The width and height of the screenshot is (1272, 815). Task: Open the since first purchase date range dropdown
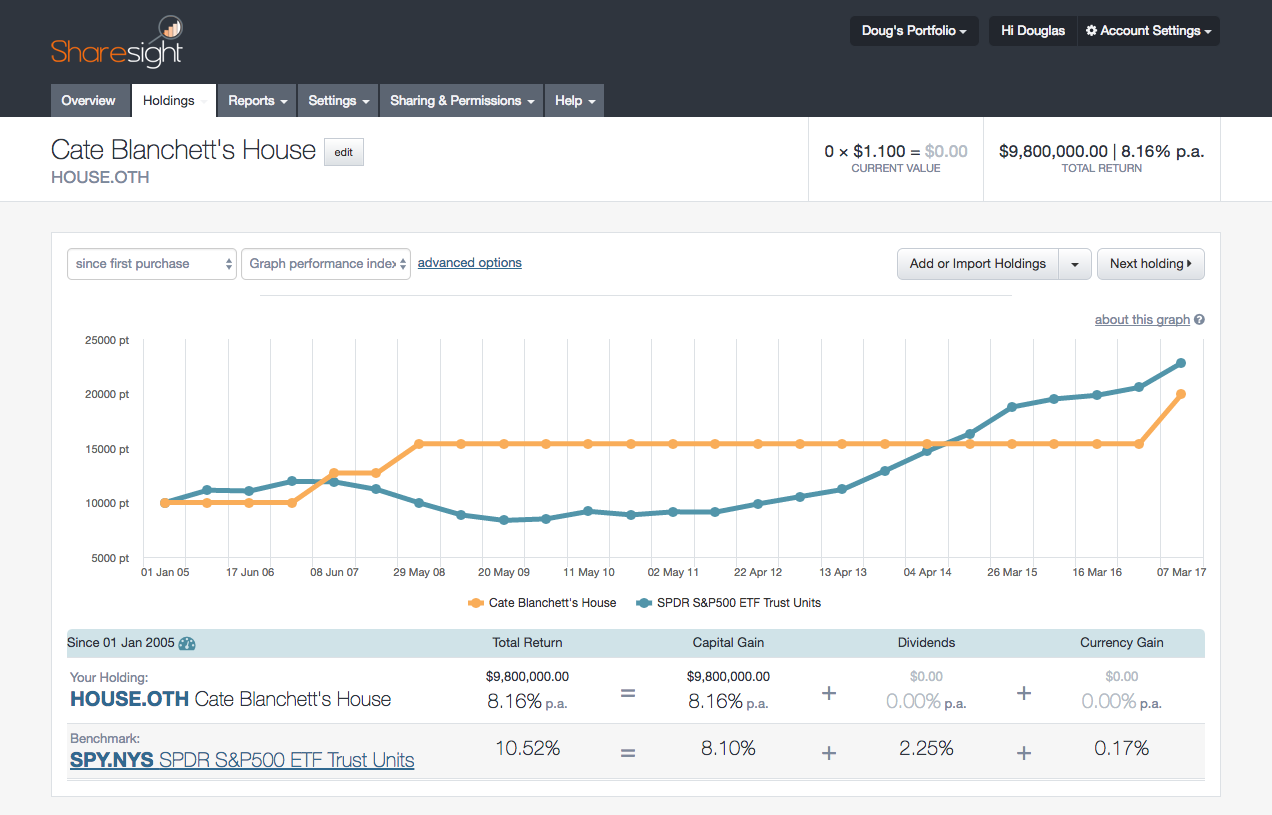click(152, 264)
